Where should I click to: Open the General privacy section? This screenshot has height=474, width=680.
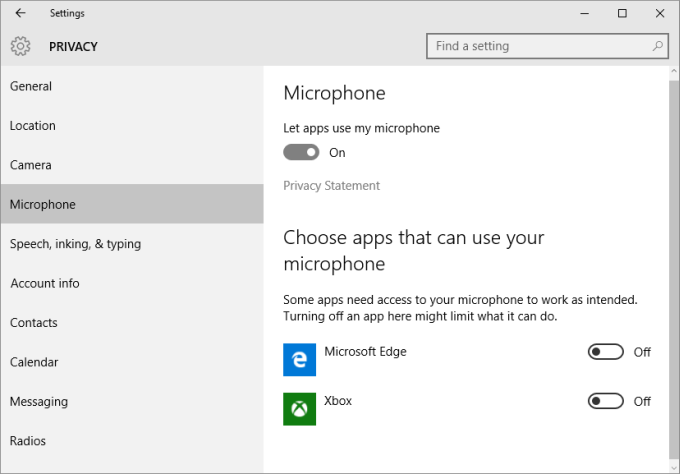(31, 86)
